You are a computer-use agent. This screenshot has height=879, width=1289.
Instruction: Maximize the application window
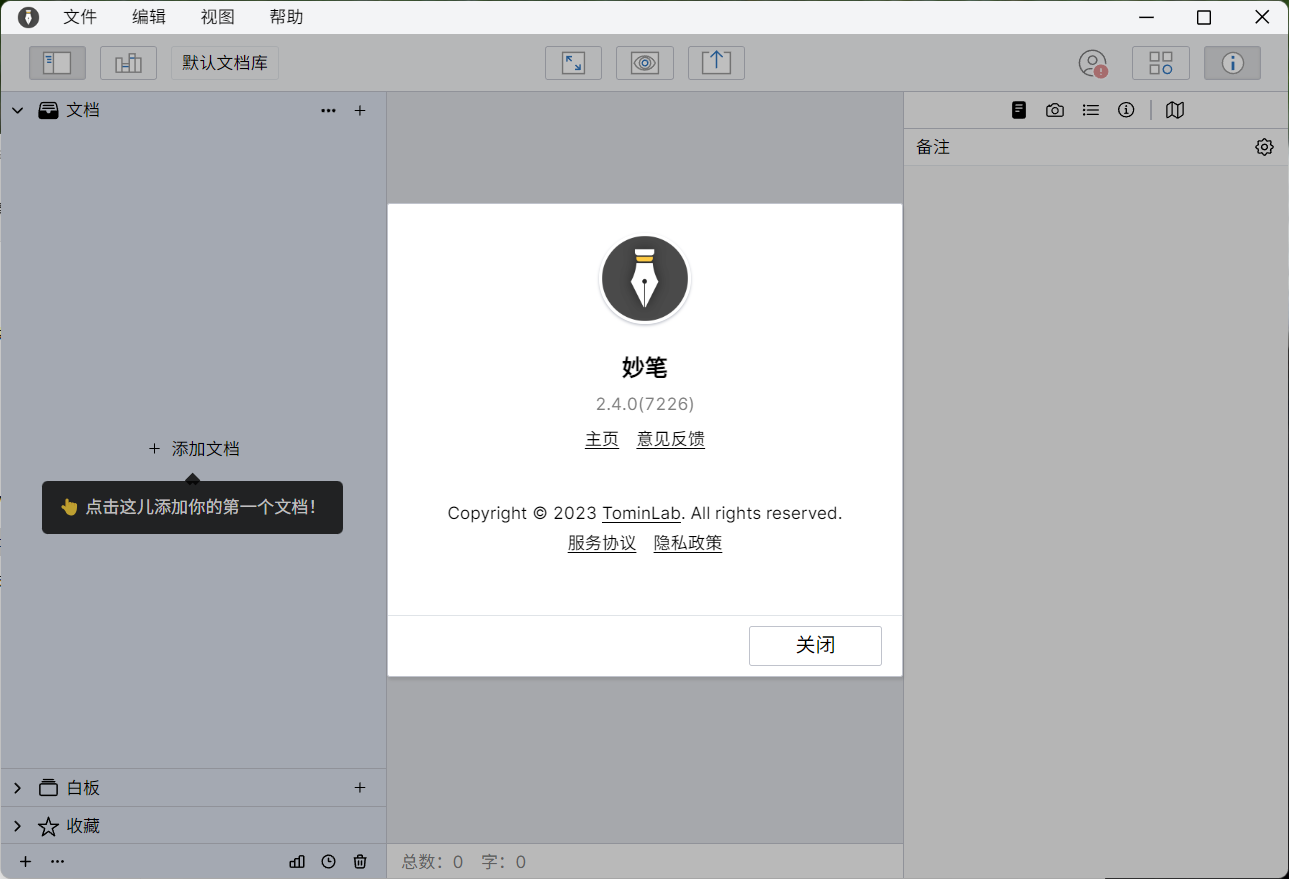(1204, 17)
